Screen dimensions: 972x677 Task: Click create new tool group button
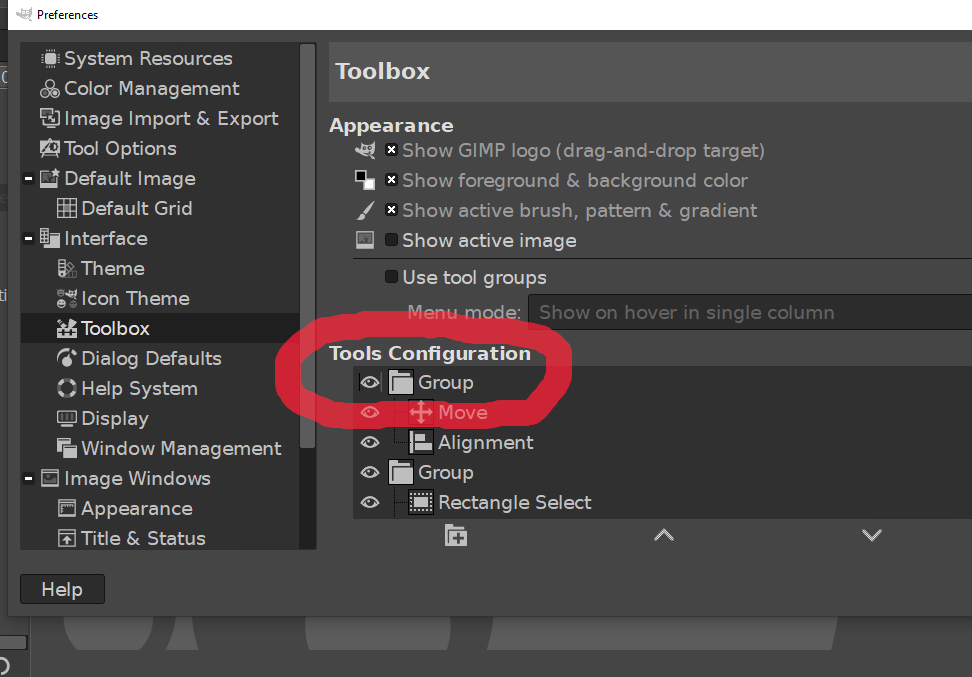coord(456,536)
